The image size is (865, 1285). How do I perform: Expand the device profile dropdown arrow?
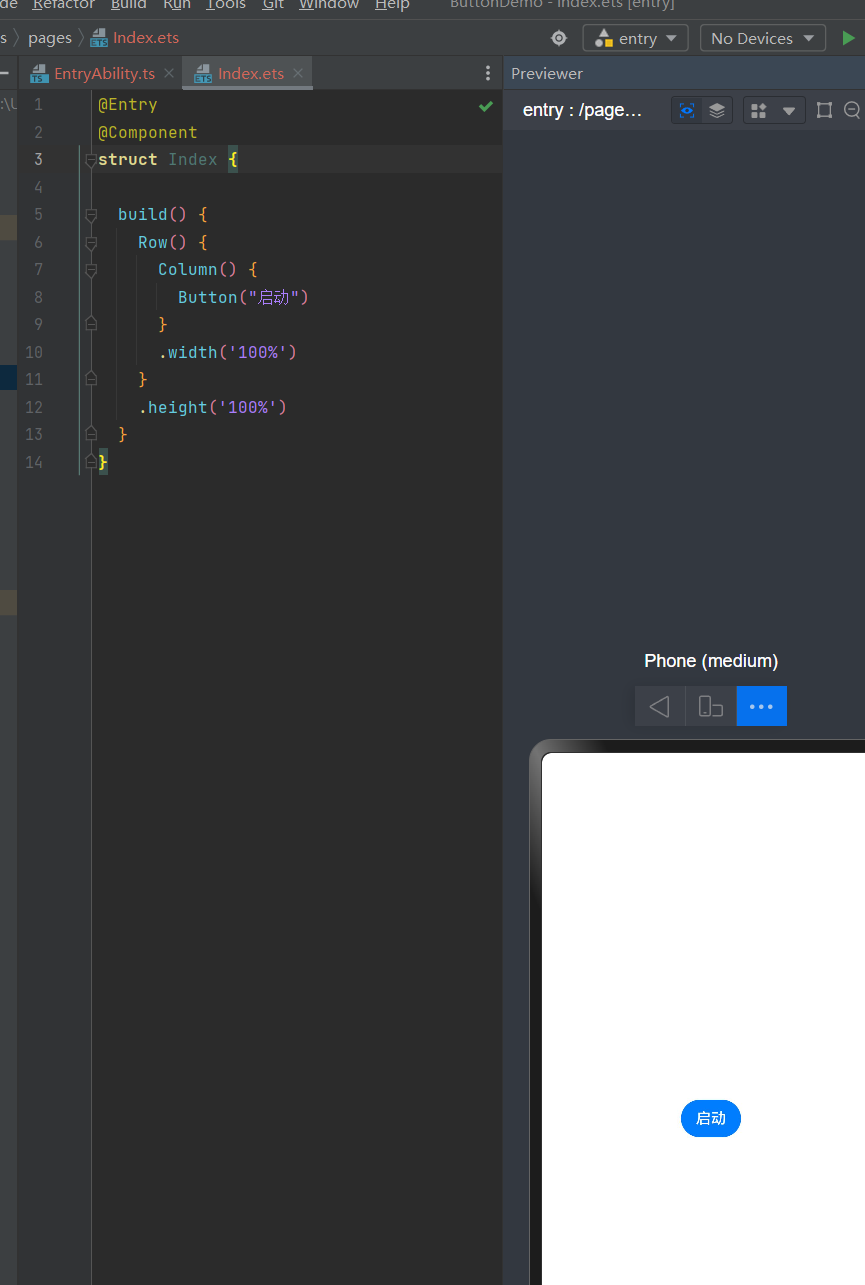(x=789, y=110)
